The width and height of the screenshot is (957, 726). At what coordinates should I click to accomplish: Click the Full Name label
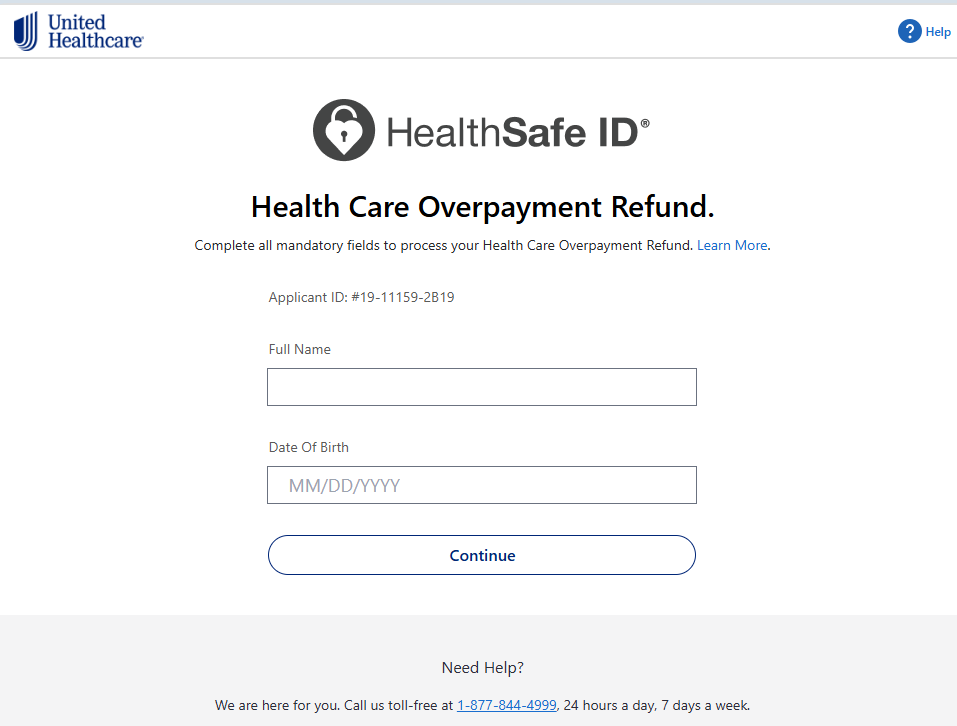(299, 349)
